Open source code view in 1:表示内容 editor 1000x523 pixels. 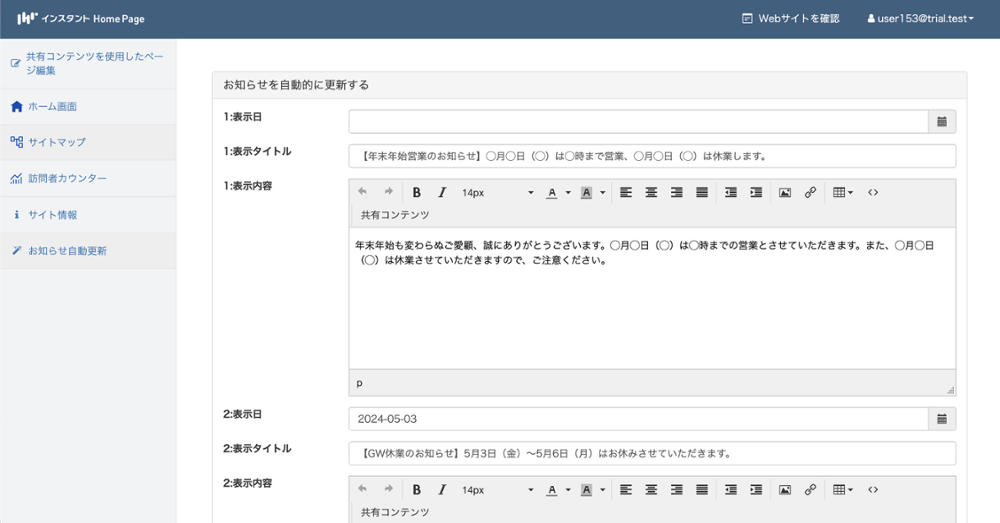click(873, 193)
